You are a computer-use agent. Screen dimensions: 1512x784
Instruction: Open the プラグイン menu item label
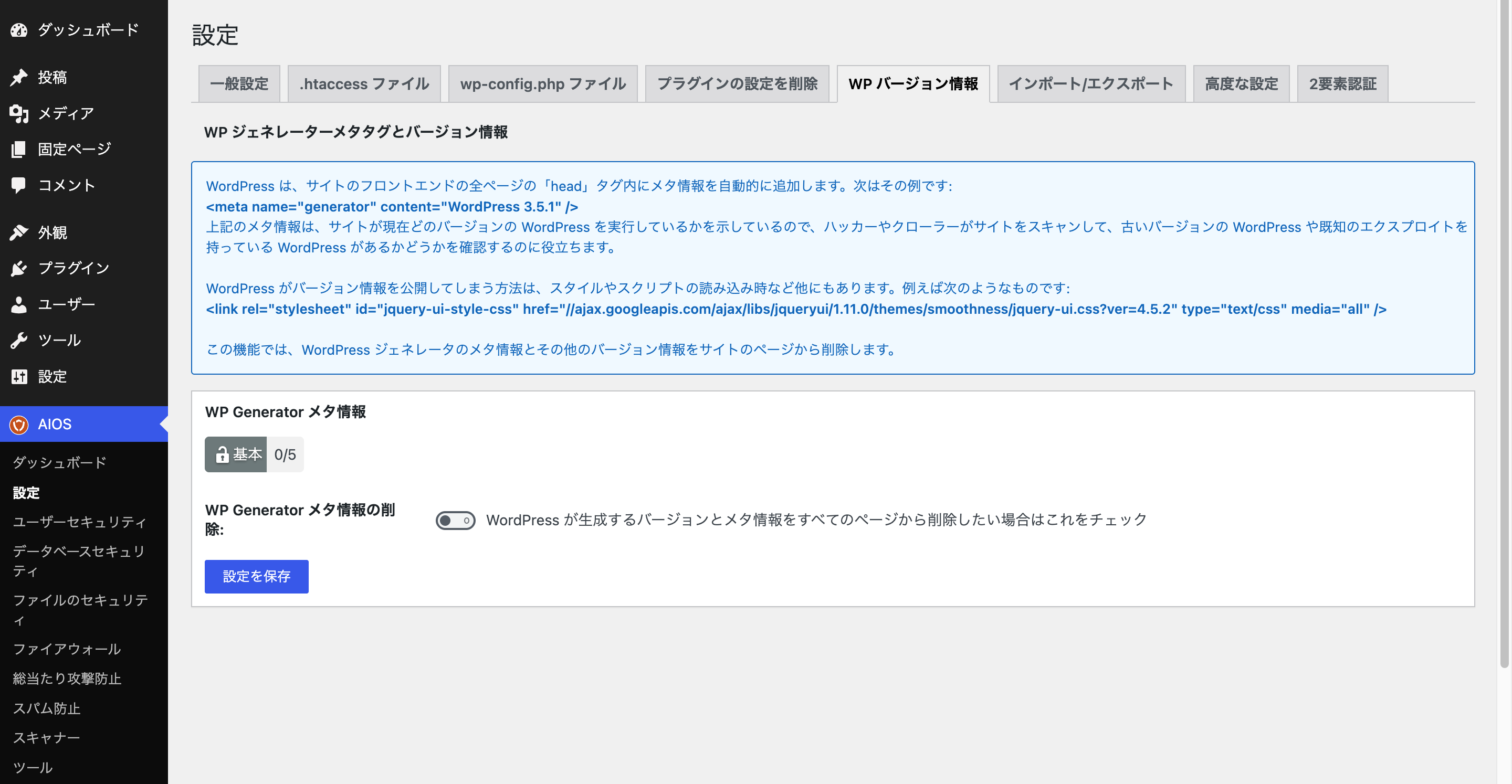click(74, 268)
